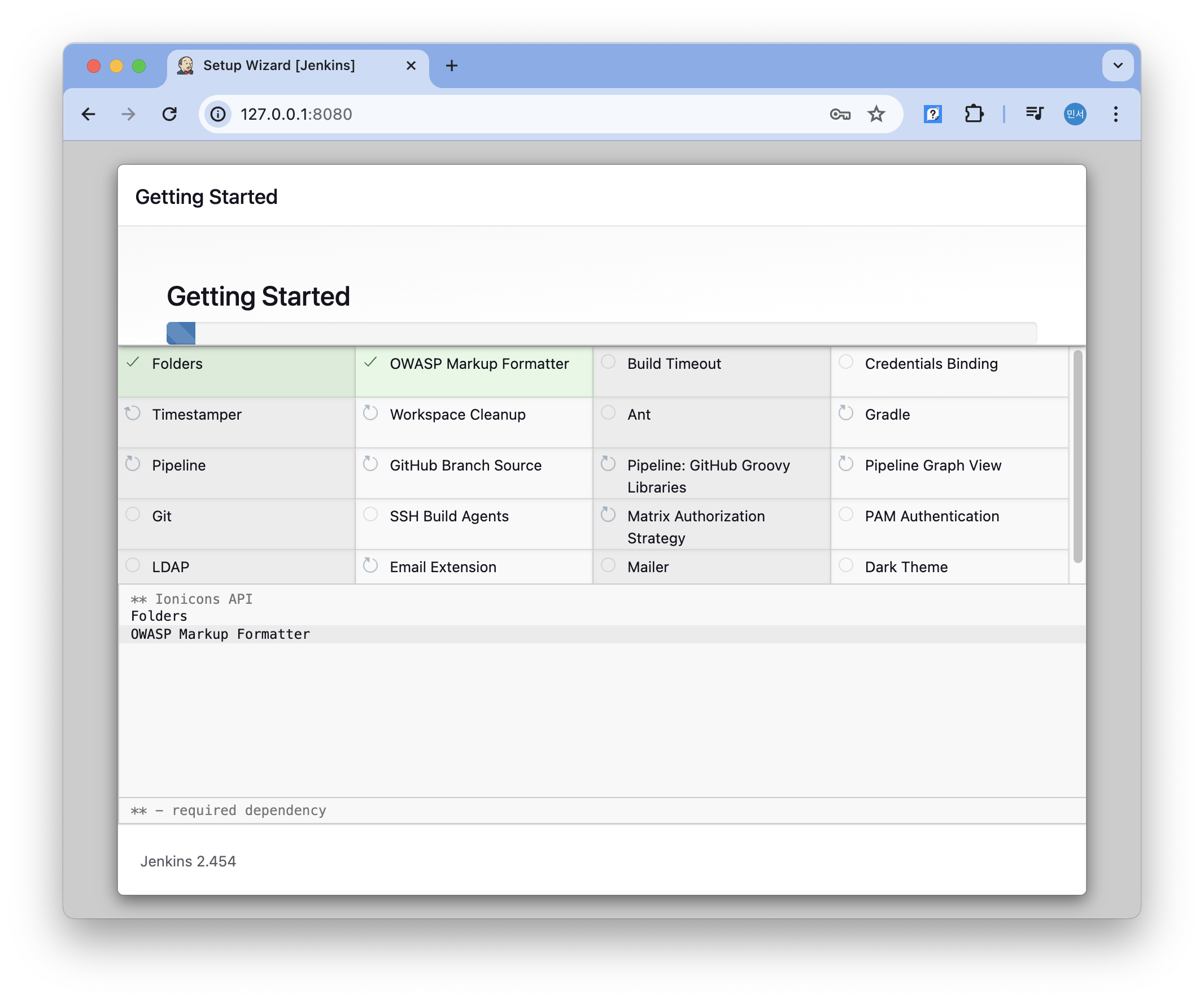Click the Build Timeout pending circle
1204x1002 pixels.
[608, 362]
